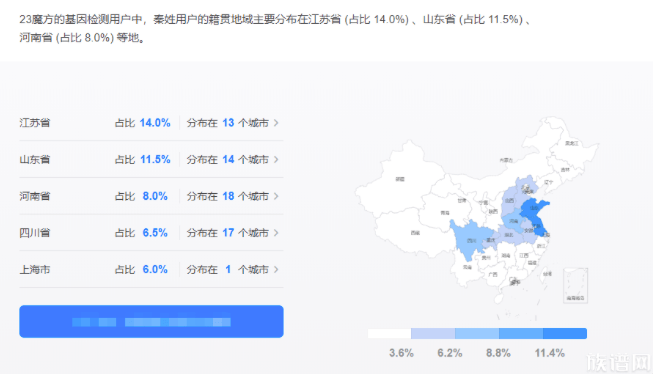Image resolution: width=653 pixels, height=374 pixels.
Task: Expand the 河南省 row chevron arrow
Action: pyautogui.click(x=276, y=196)
